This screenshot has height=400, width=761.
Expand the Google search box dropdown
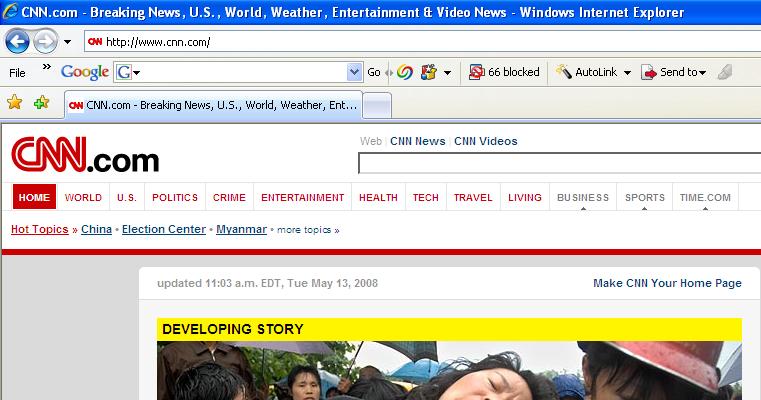[x=354, y=72]
